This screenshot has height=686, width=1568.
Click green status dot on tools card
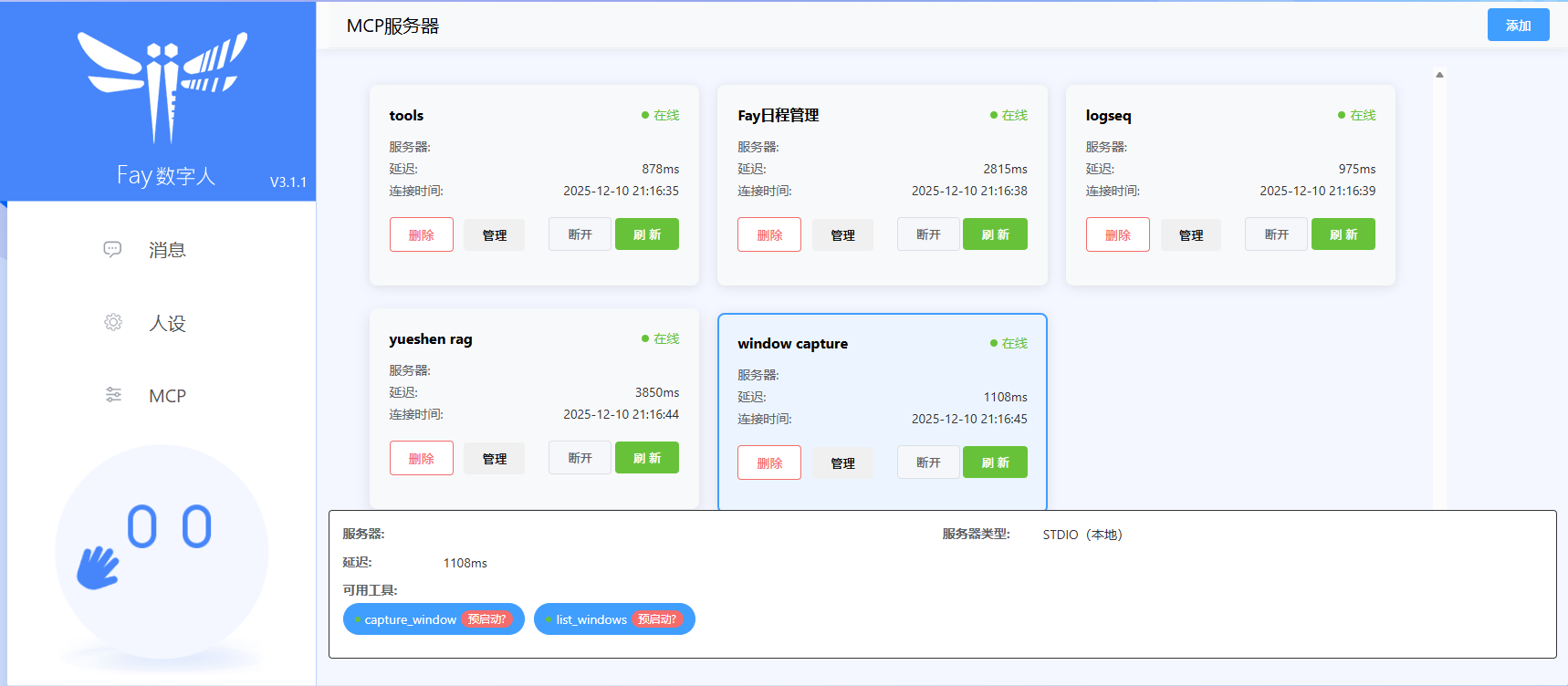(x=645, y=115)
